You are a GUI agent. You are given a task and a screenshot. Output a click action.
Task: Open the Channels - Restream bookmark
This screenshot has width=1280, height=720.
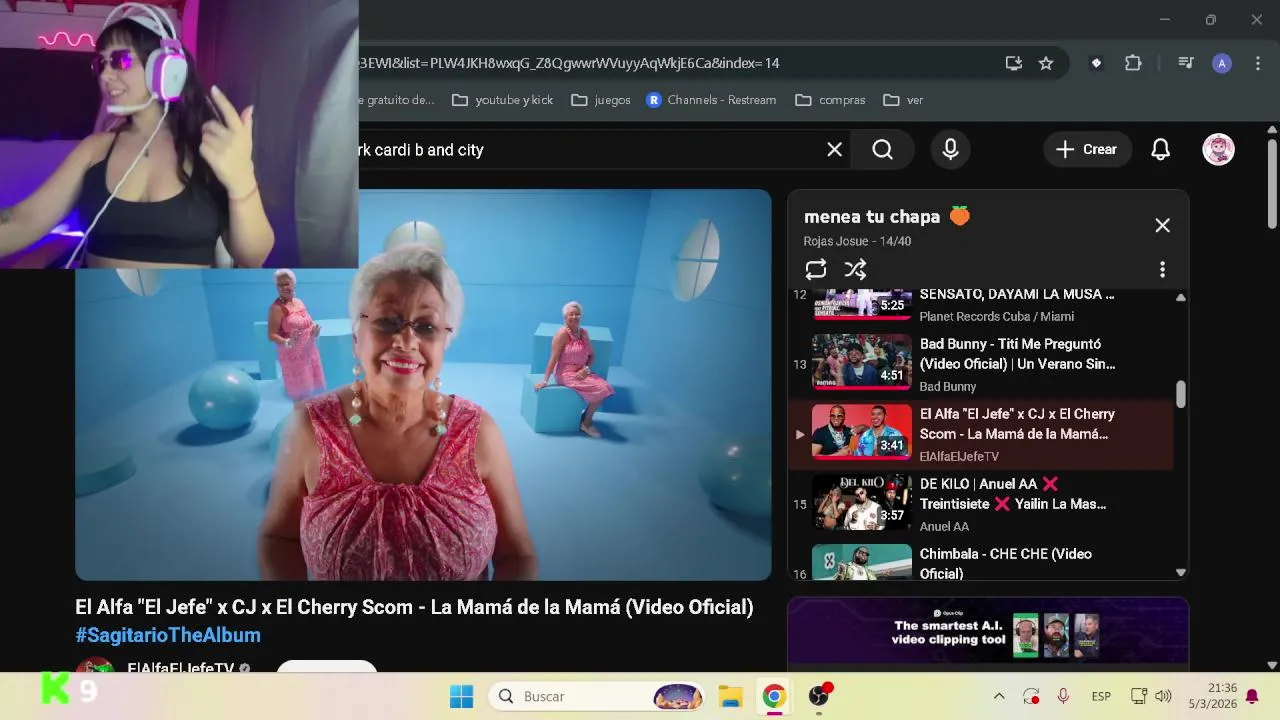(x=711, y=100)
